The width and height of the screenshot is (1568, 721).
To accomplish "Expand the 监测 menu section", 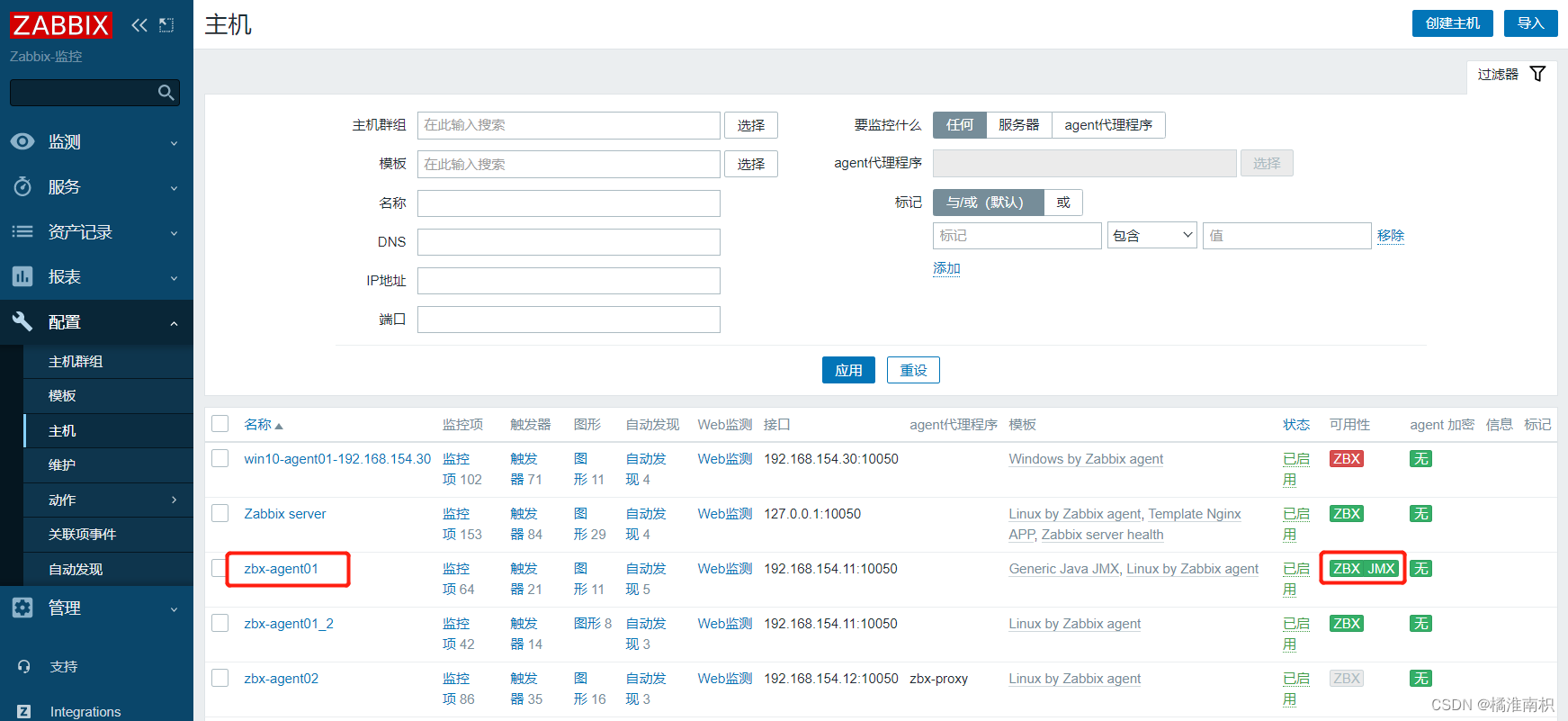I will [x=175, y=143].
